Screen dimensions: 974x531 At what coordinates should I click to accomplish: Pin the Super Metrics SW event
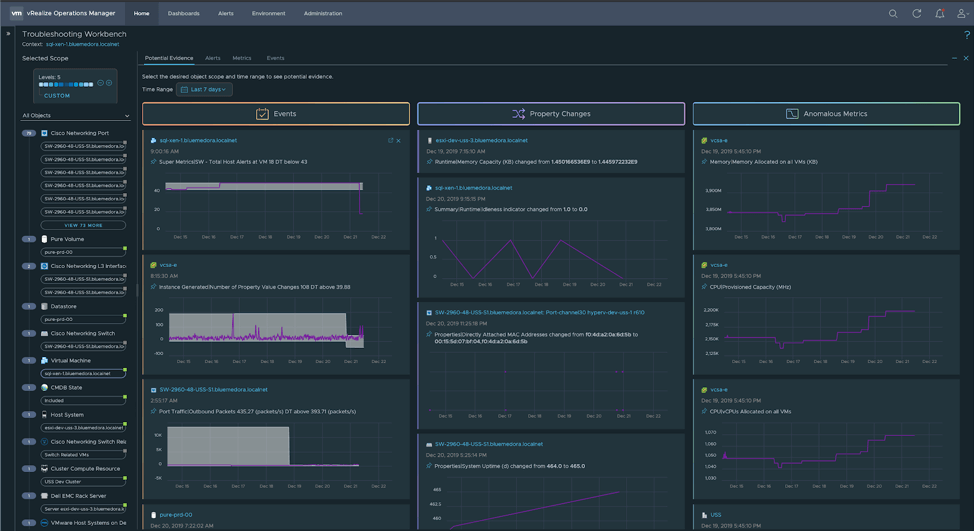[x=153, y=161]
